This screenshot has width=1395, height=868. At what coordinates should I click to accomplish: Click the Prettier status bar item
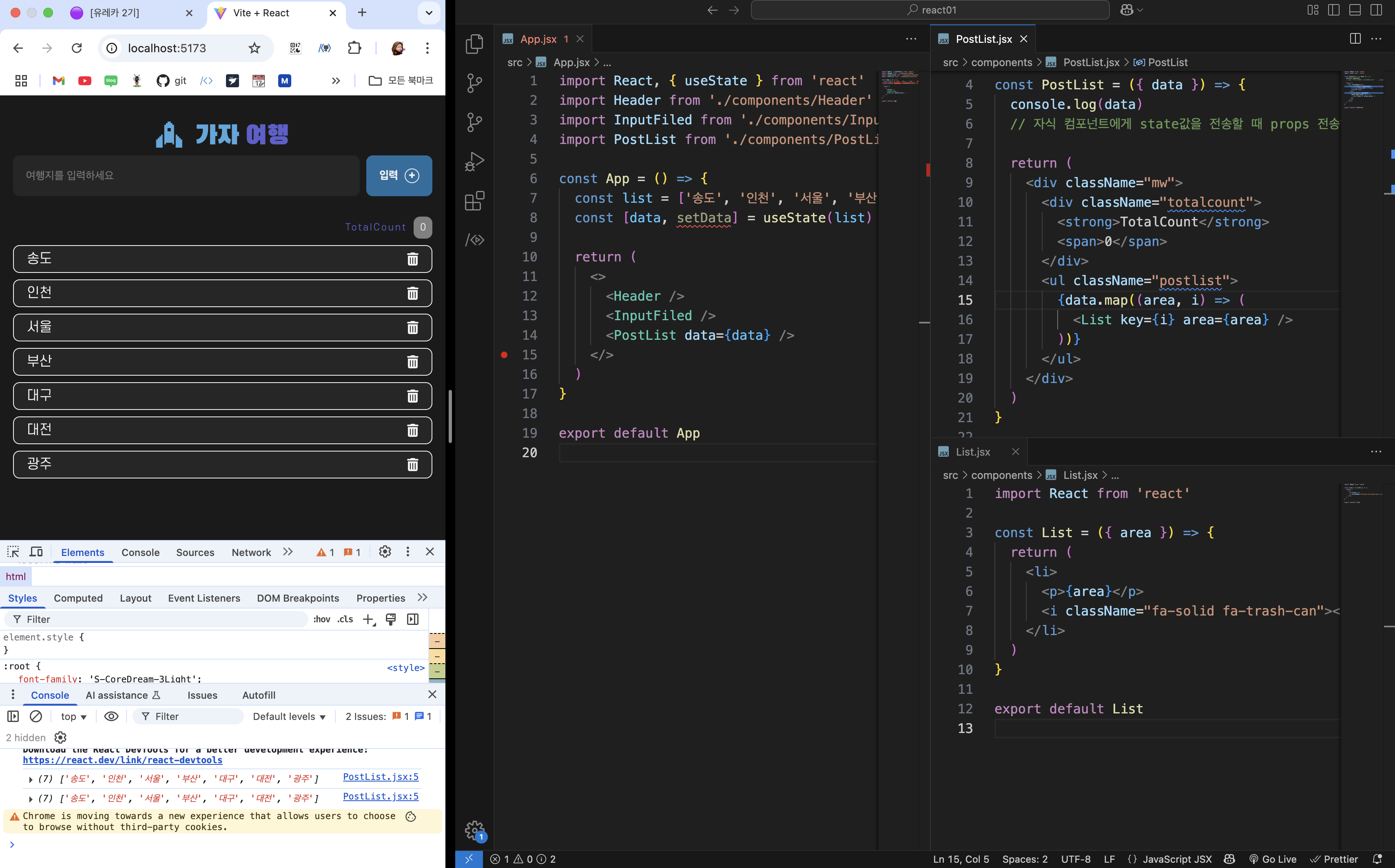(x=1334, y=859)
